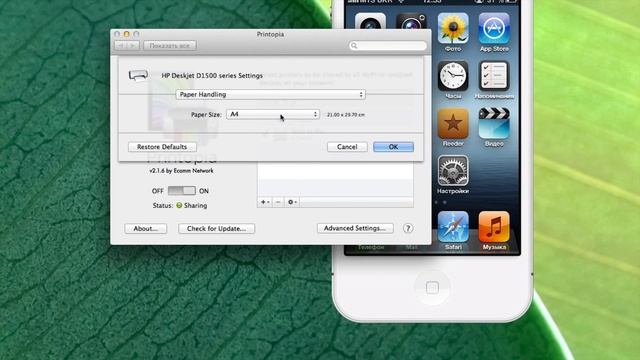The width and height of the screenshot is (640, 360).
Task: Open Advanced Settings
Action: [x=355, y=228]
